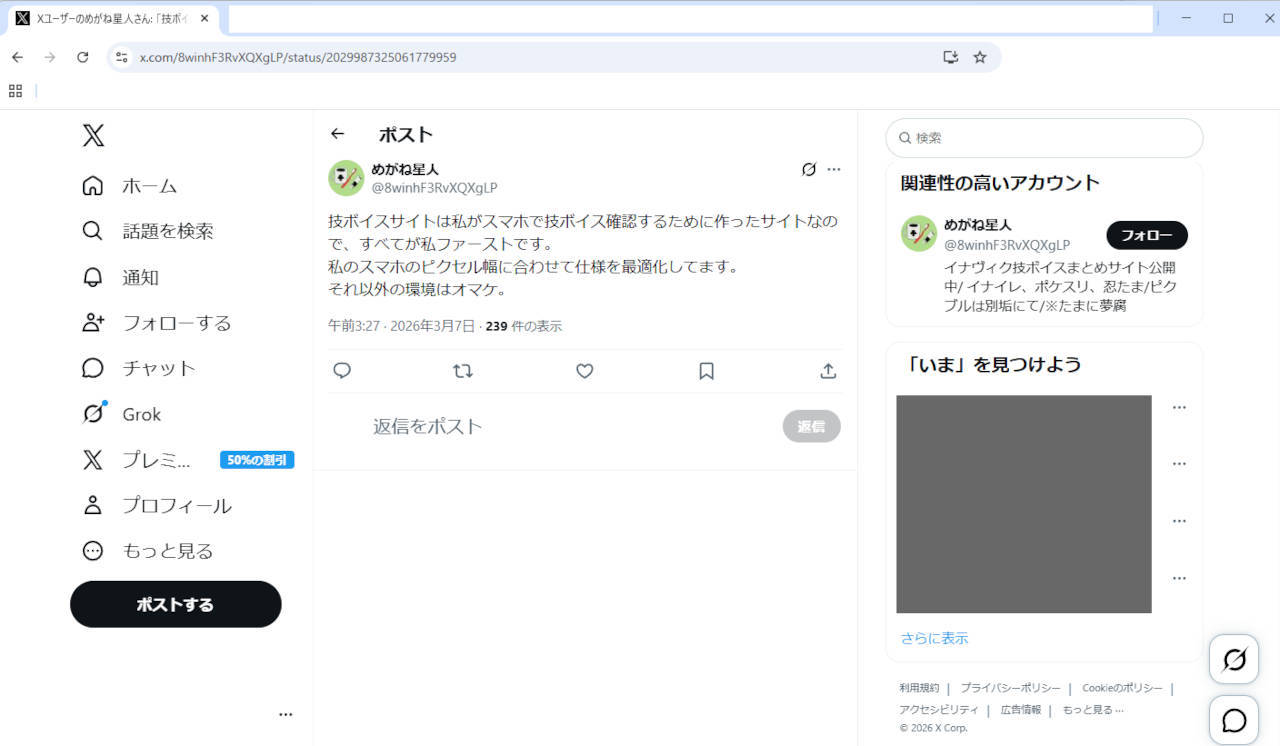Open ホーム from the sidebar

pos(130,186)
